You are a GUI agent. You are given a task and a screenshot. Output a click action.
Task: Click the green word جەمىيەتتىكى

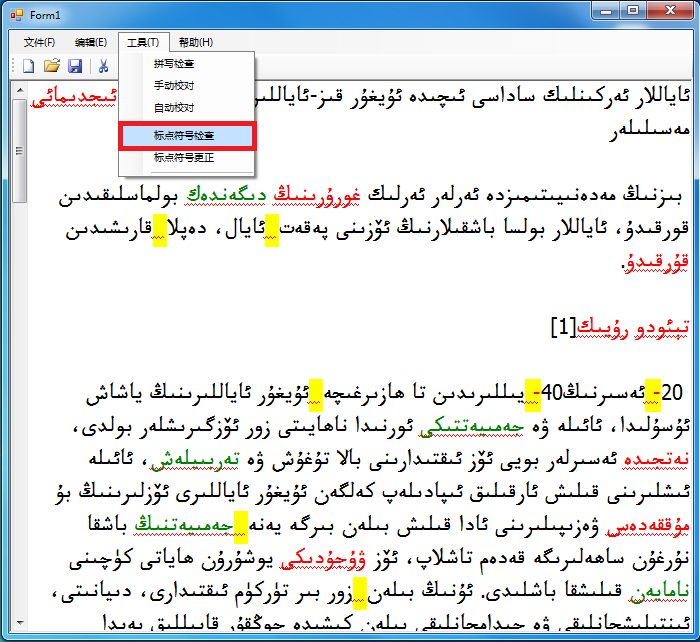pos(471,426)
